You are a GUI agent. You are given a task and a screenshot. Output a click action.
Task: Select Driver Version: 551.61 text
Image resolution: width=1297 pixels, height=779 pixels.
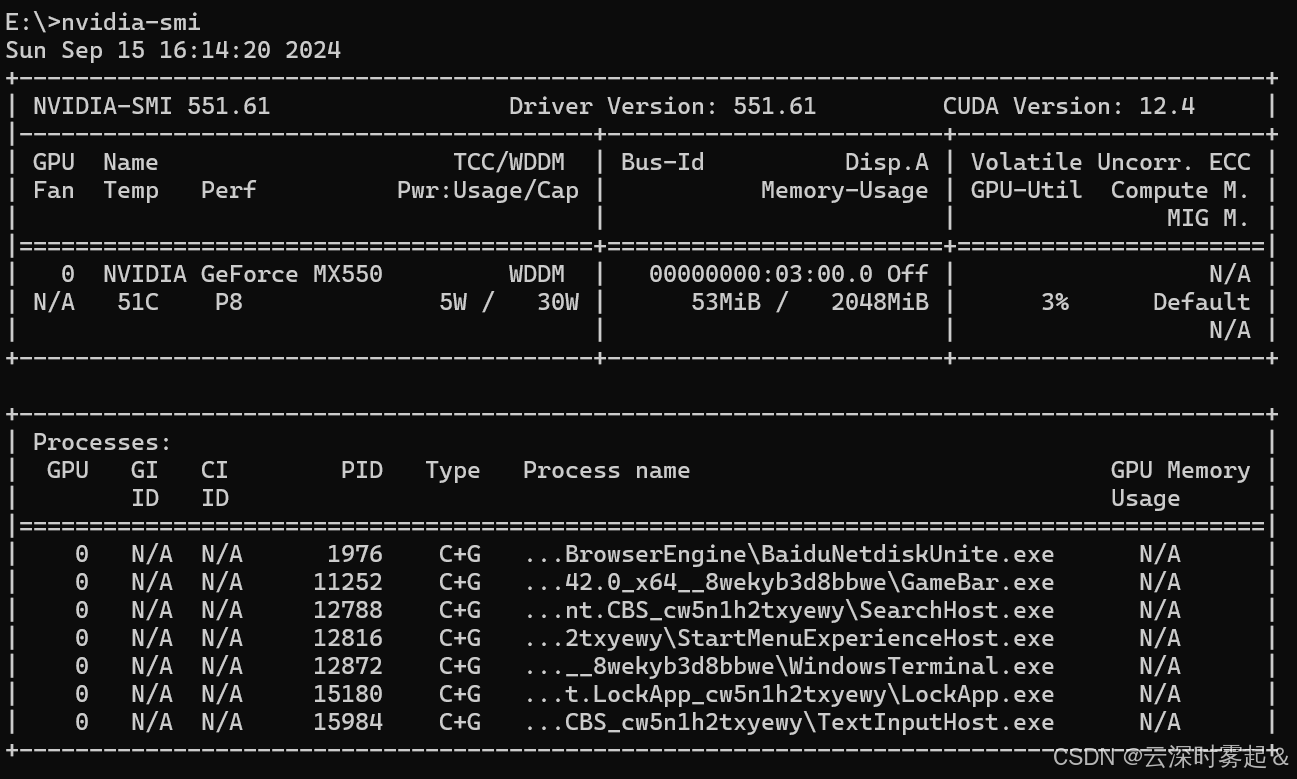pos(662,106)
